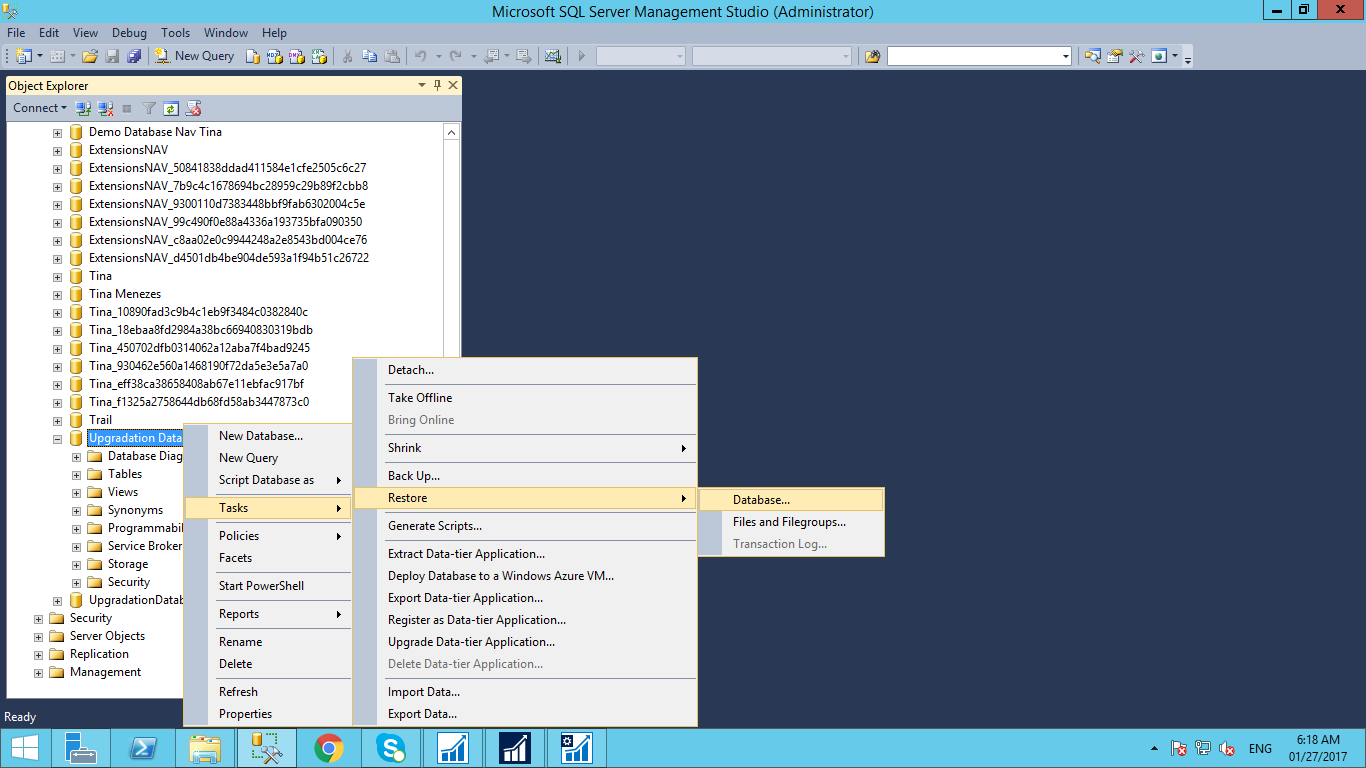
Task: Open the Debug menu
Action: point(129,33)
